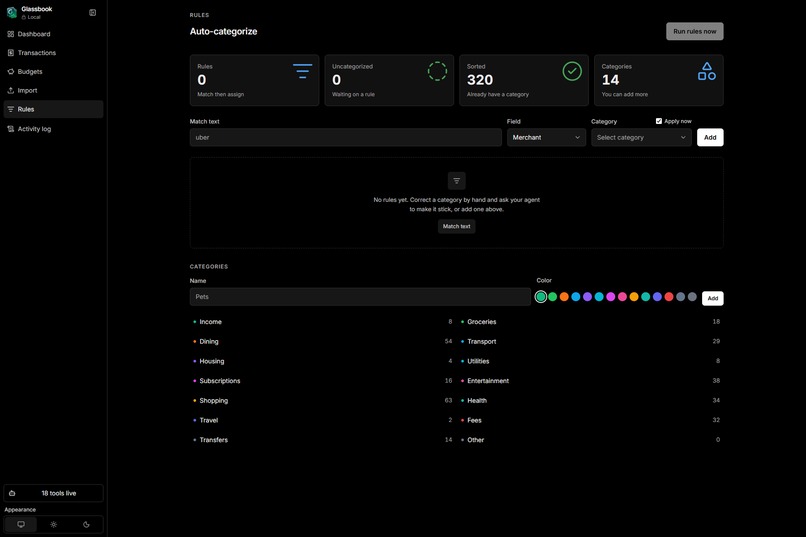Click the Subscriptions category row
This screenshot has width=806, height=537.
tap(322, 381)
